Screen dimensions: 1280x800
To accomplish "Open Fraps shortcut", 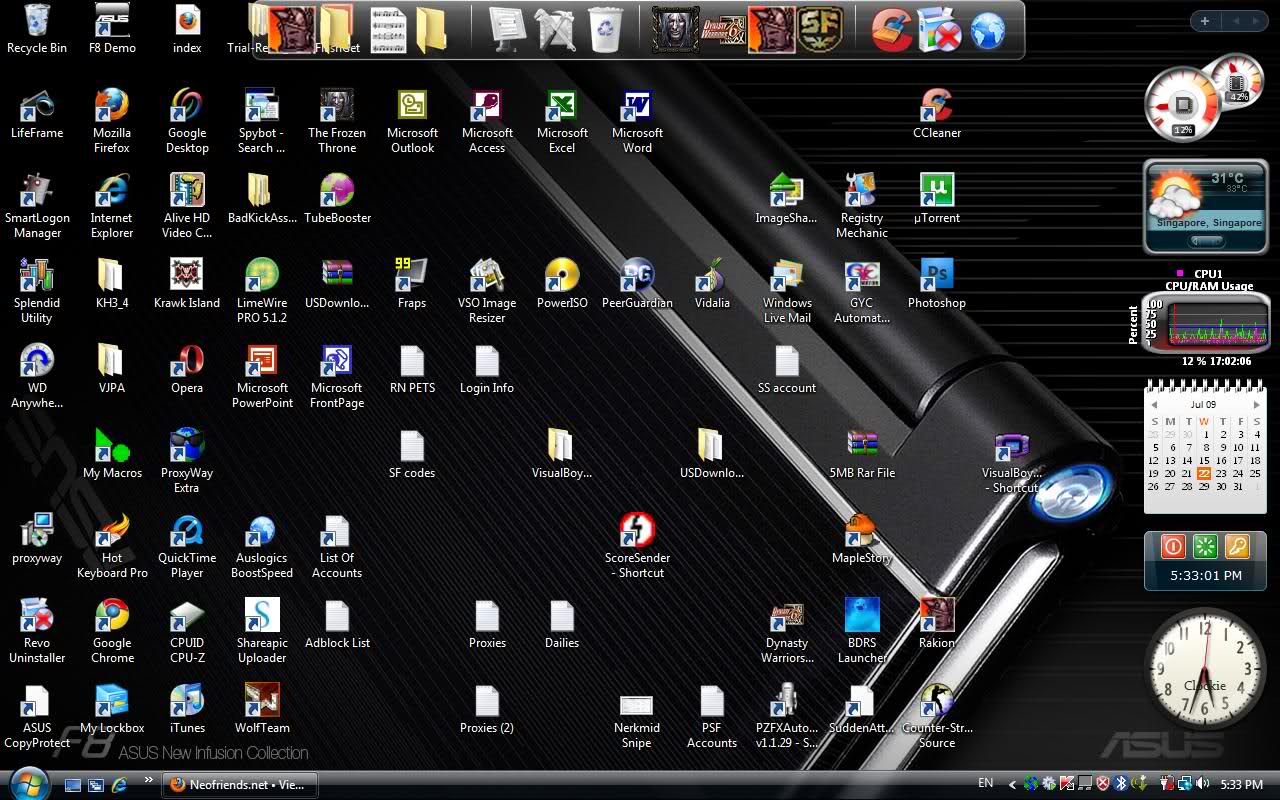I will 412,283.
